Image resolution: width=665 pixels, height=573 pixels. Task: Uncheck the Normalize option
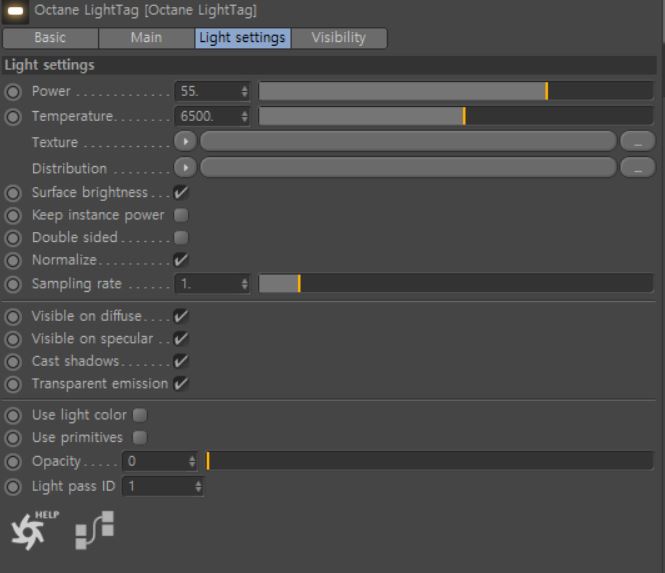click(181, 260)
